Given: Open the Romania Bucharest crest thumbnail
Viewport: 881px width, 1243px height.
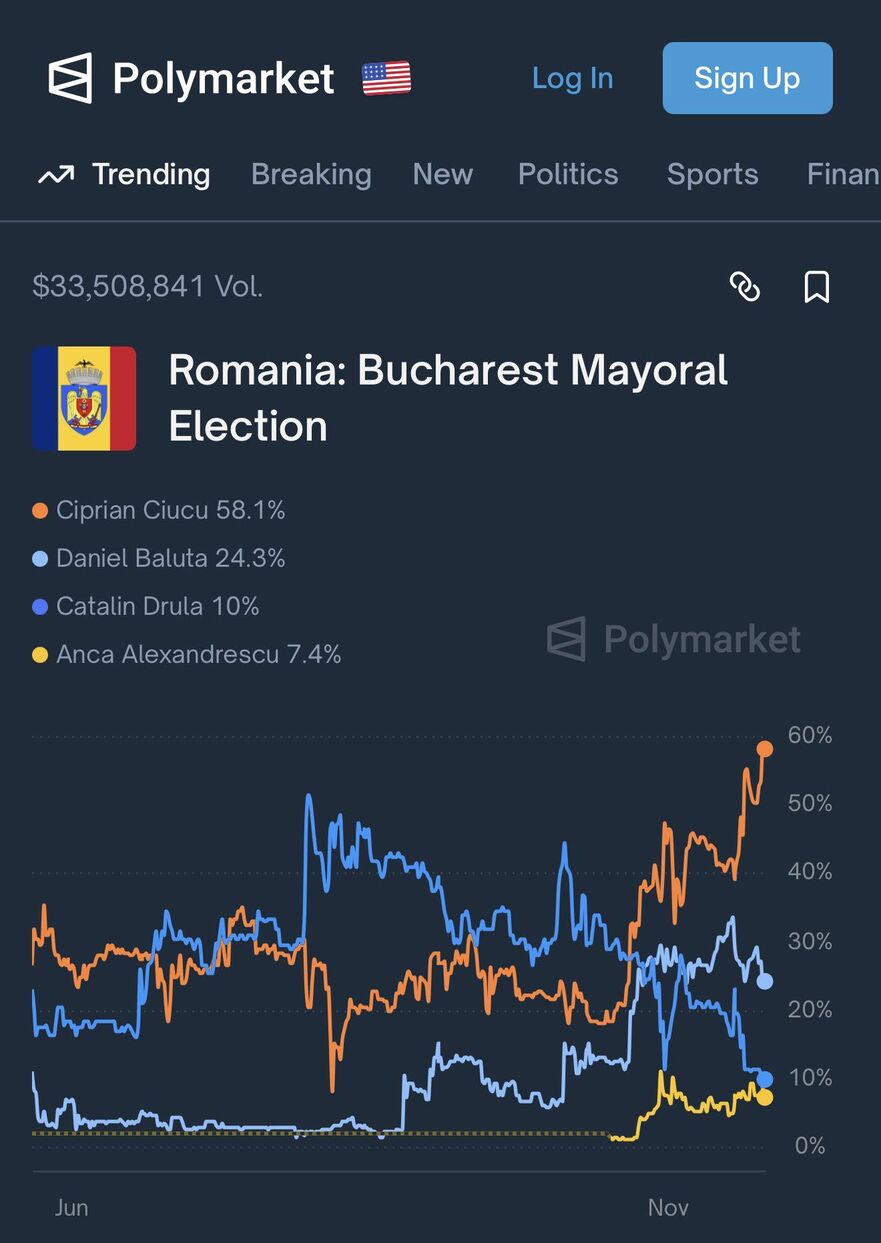Looking at the screenshot, I should pyautogui.click(x=84, y=398).
